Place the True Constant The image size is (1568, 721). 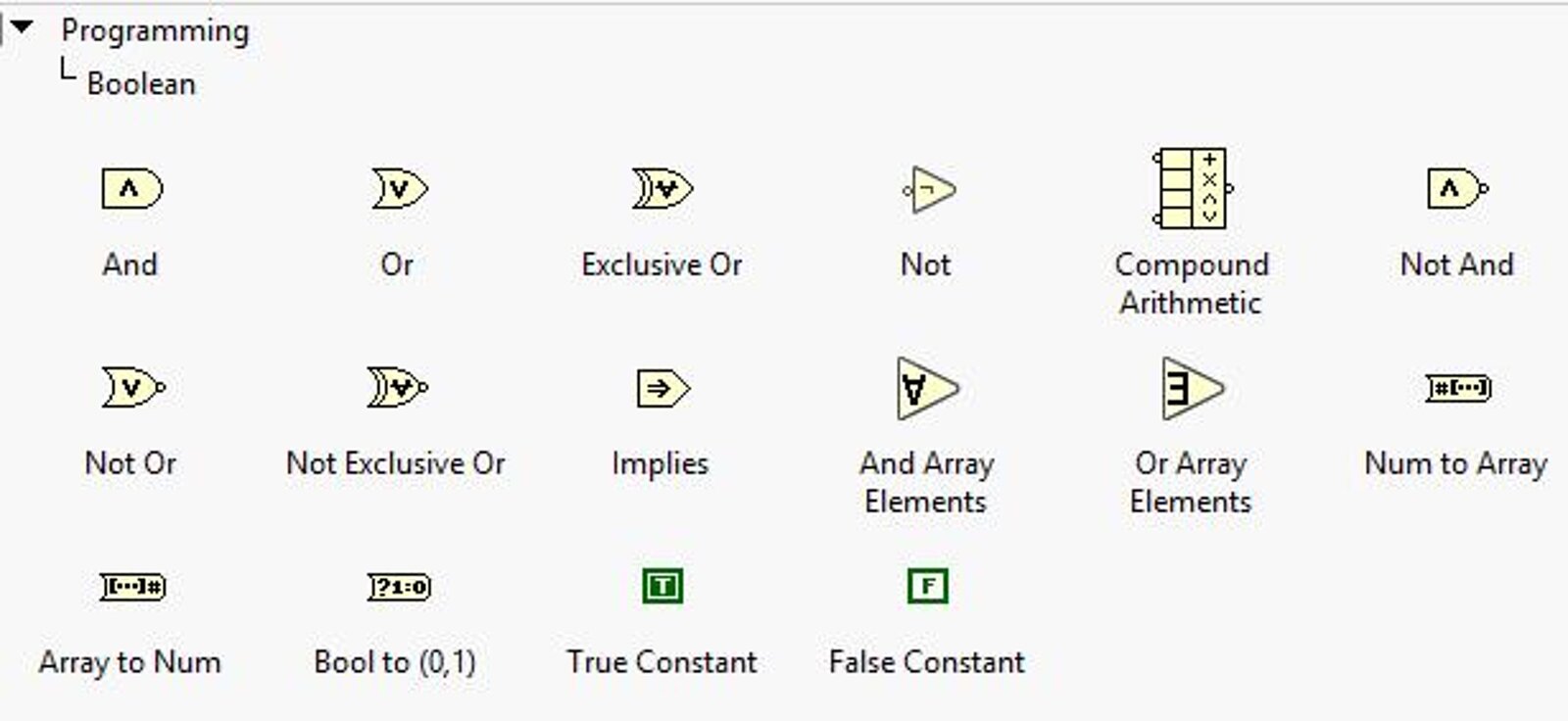click(662, 586)
